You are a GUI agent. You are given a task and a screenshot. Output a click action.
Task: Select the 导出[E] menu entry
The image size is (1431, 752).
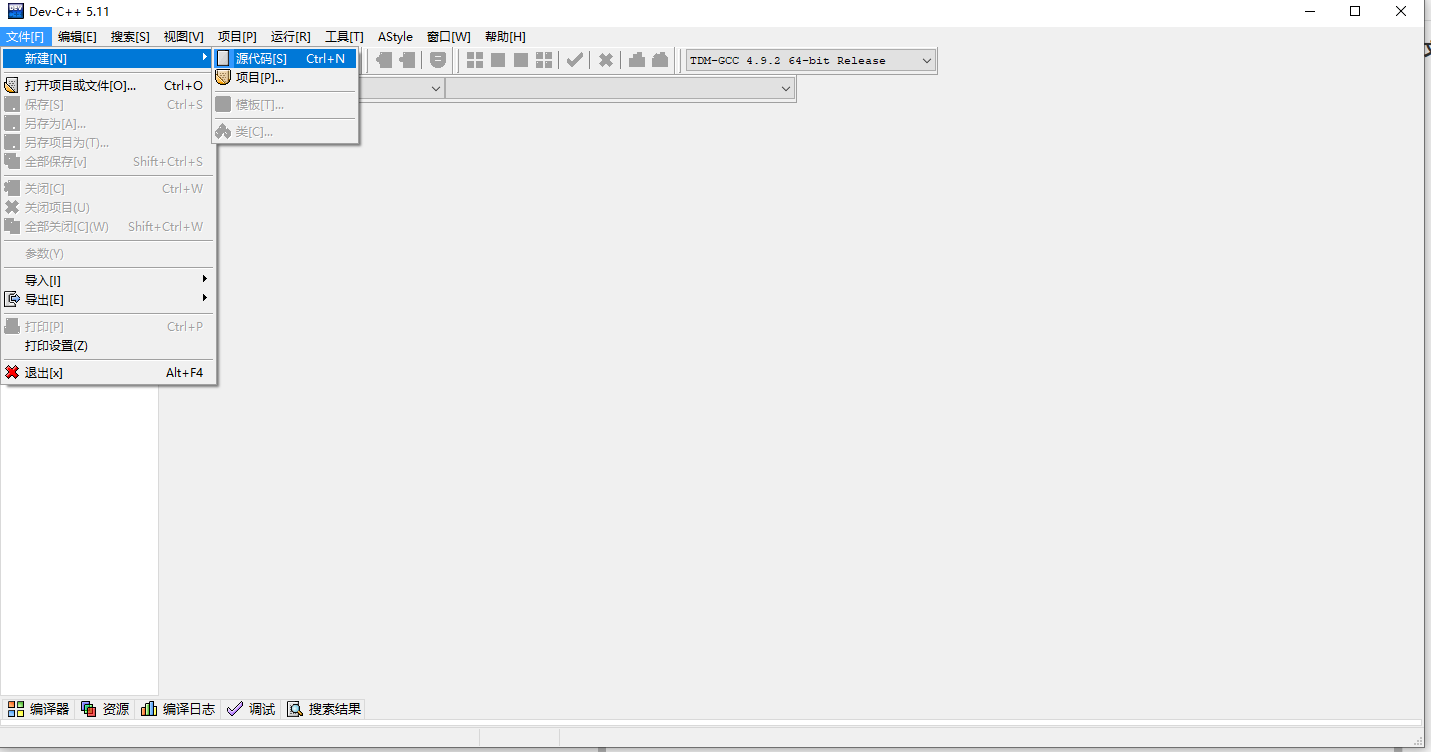click(x=108, y=299)
